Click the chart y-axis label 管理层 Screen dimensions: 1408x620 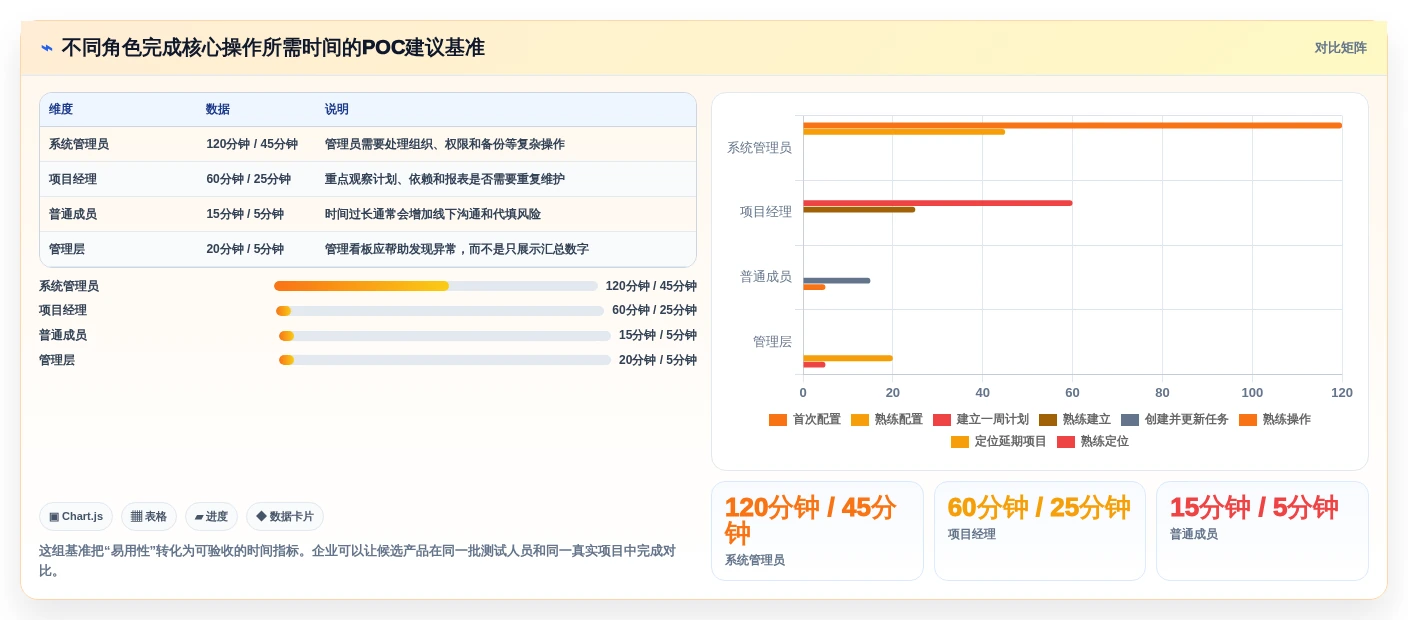[x=772, y=342]
